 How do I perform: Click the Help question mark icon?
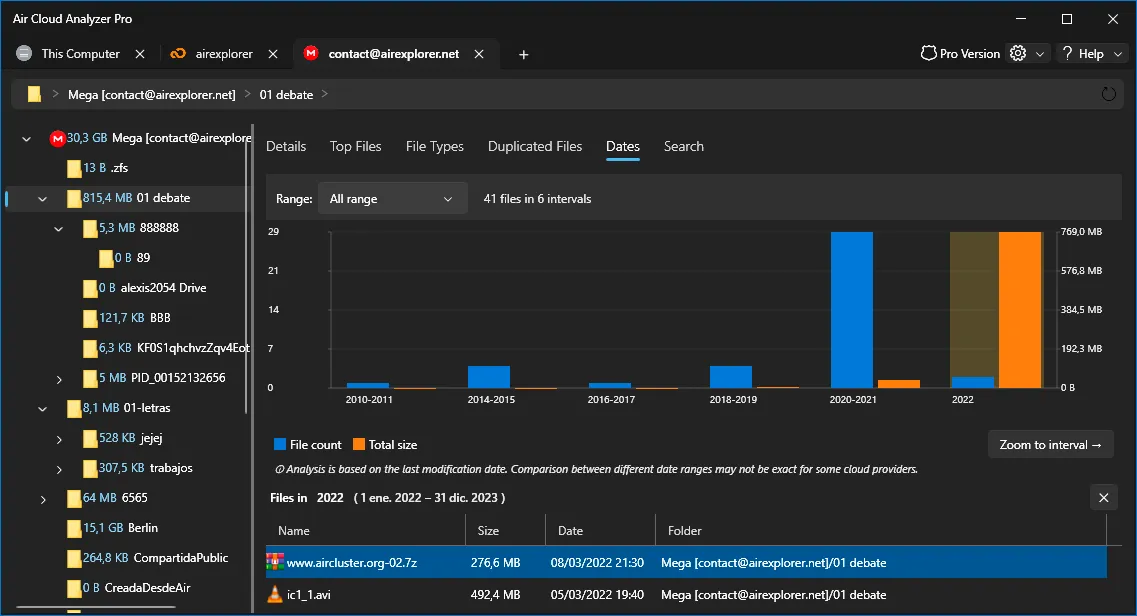point(1067,54)
